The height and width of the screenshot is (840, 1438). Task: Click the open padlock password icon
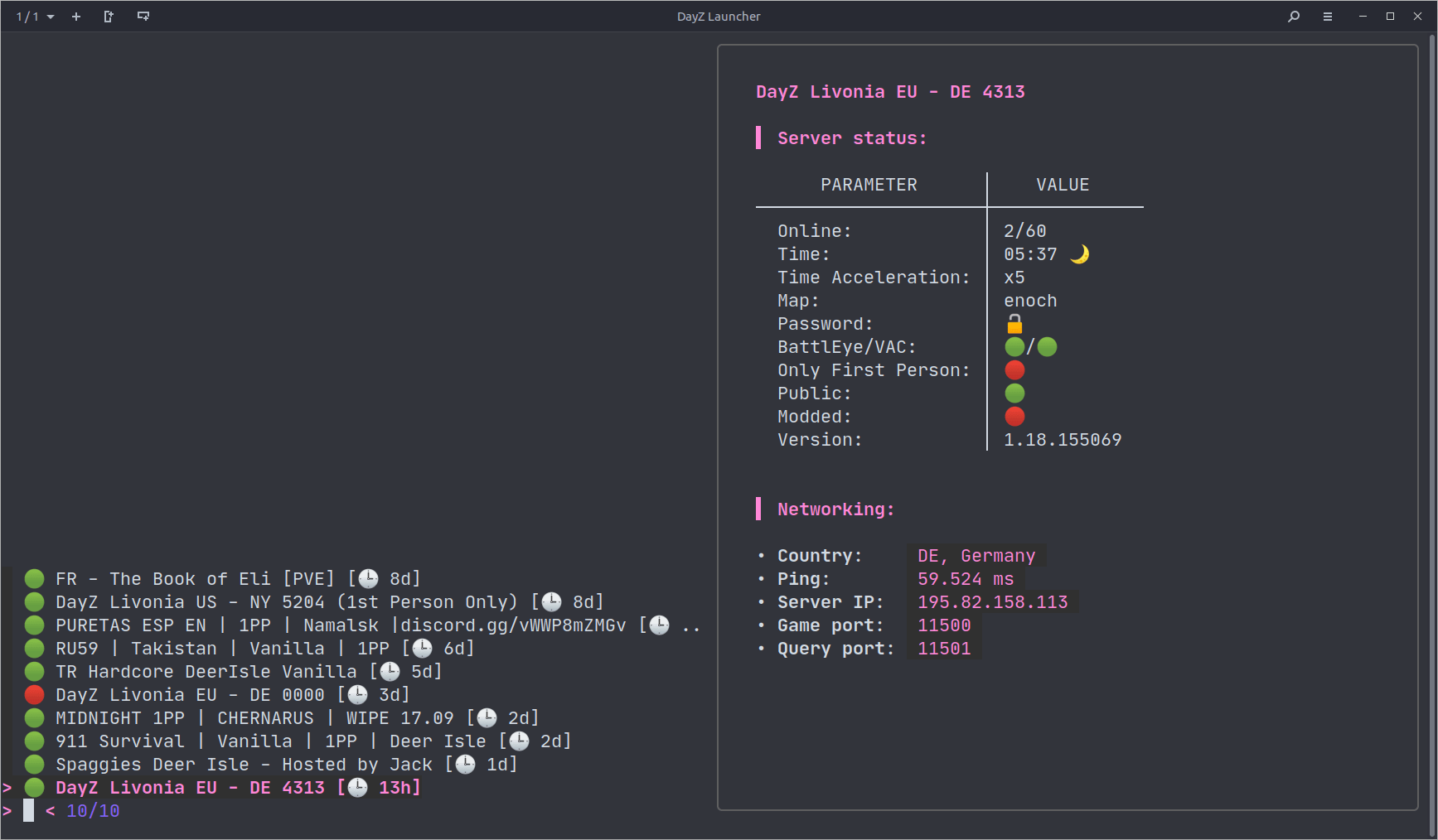[x=1014, y=324]
